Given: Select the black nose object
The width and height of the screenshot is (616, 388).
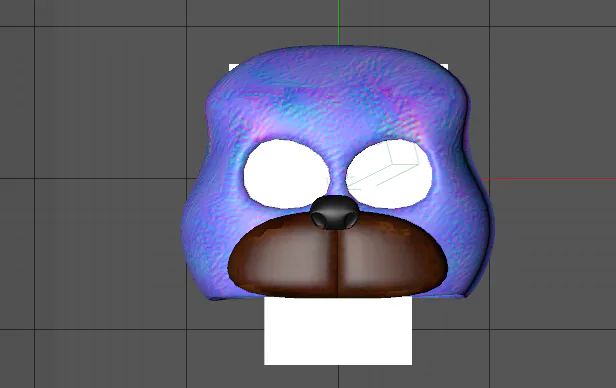Looking at the screenshot, I should click(335, 212).
